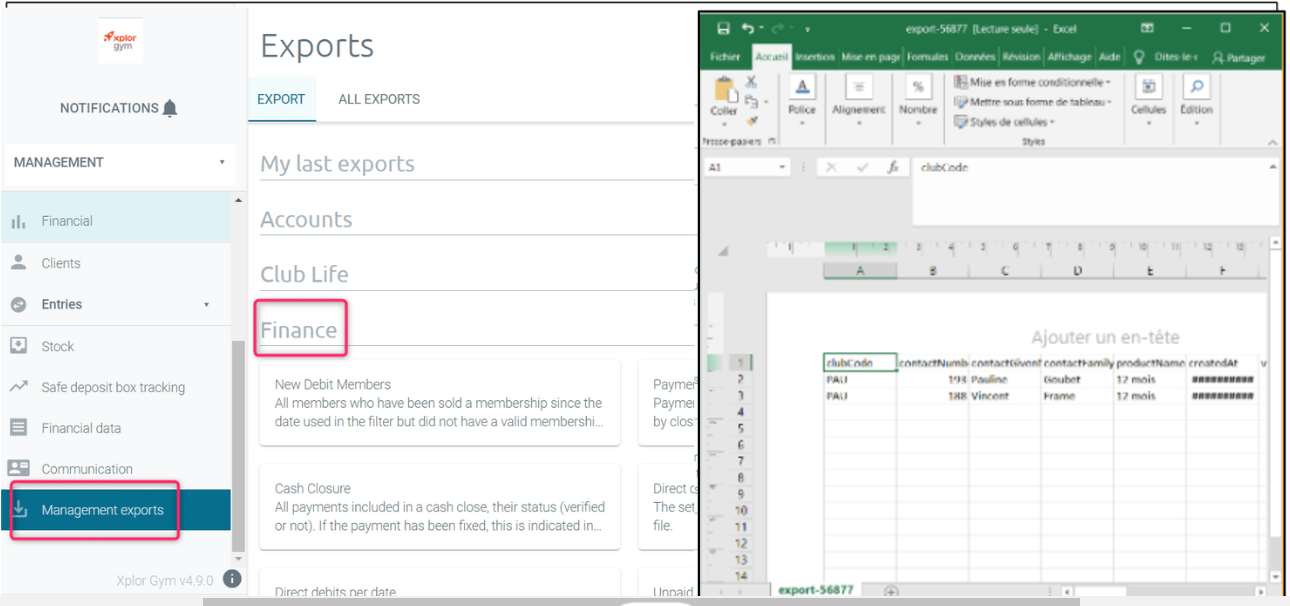This screenshot has width=1290, height=606.
Task: Open the Notifications bell icon
Action: [x=170, y=108]
